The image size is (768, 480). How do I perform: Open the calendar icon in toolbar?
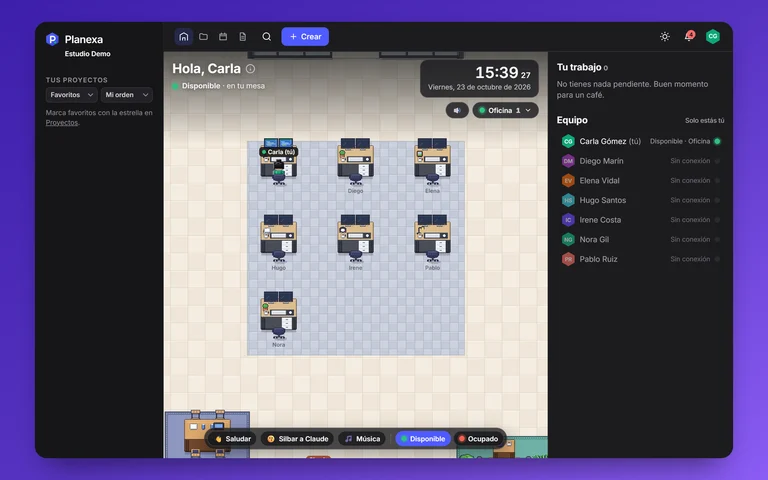click(x=223, y=37)
